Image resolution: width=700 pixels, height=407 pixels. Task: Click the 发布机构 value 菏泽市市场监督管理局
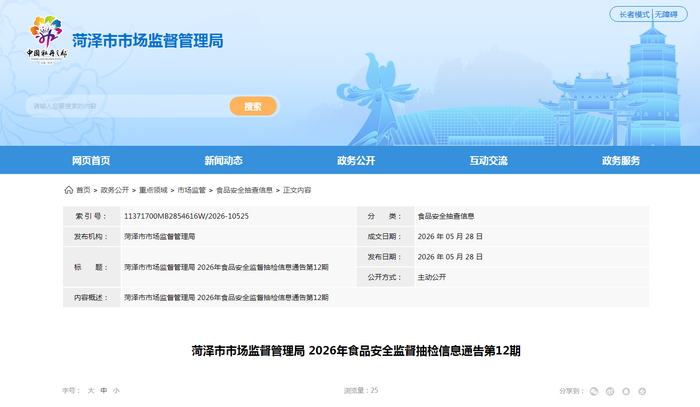point(159,237)
